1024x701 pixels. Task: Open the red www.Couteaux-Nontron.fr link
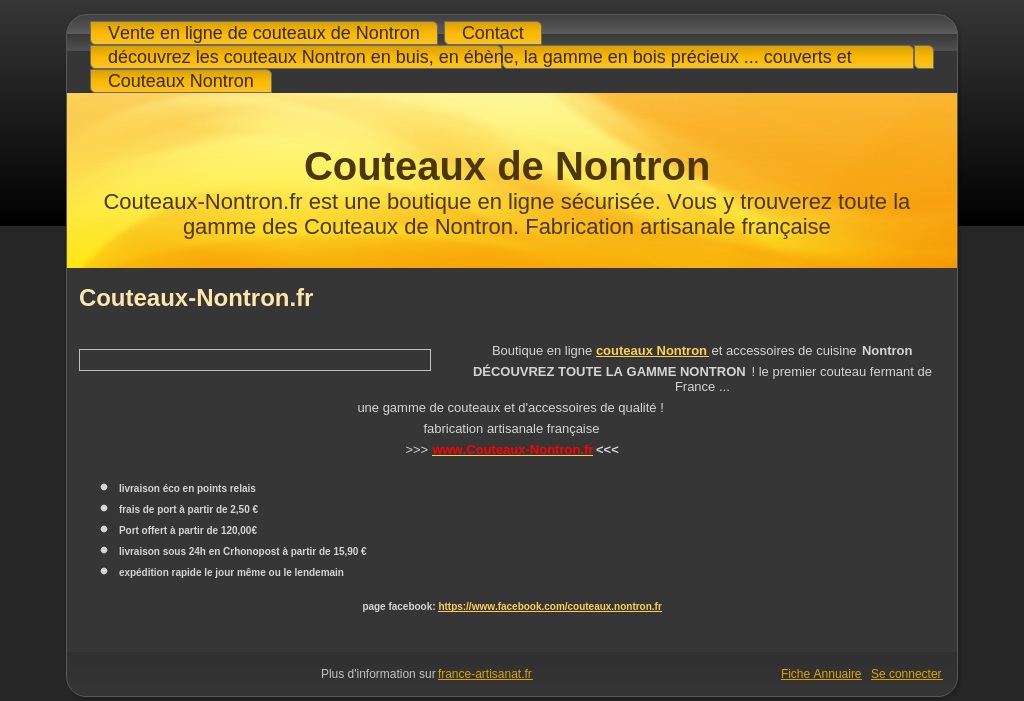point(513,449)
